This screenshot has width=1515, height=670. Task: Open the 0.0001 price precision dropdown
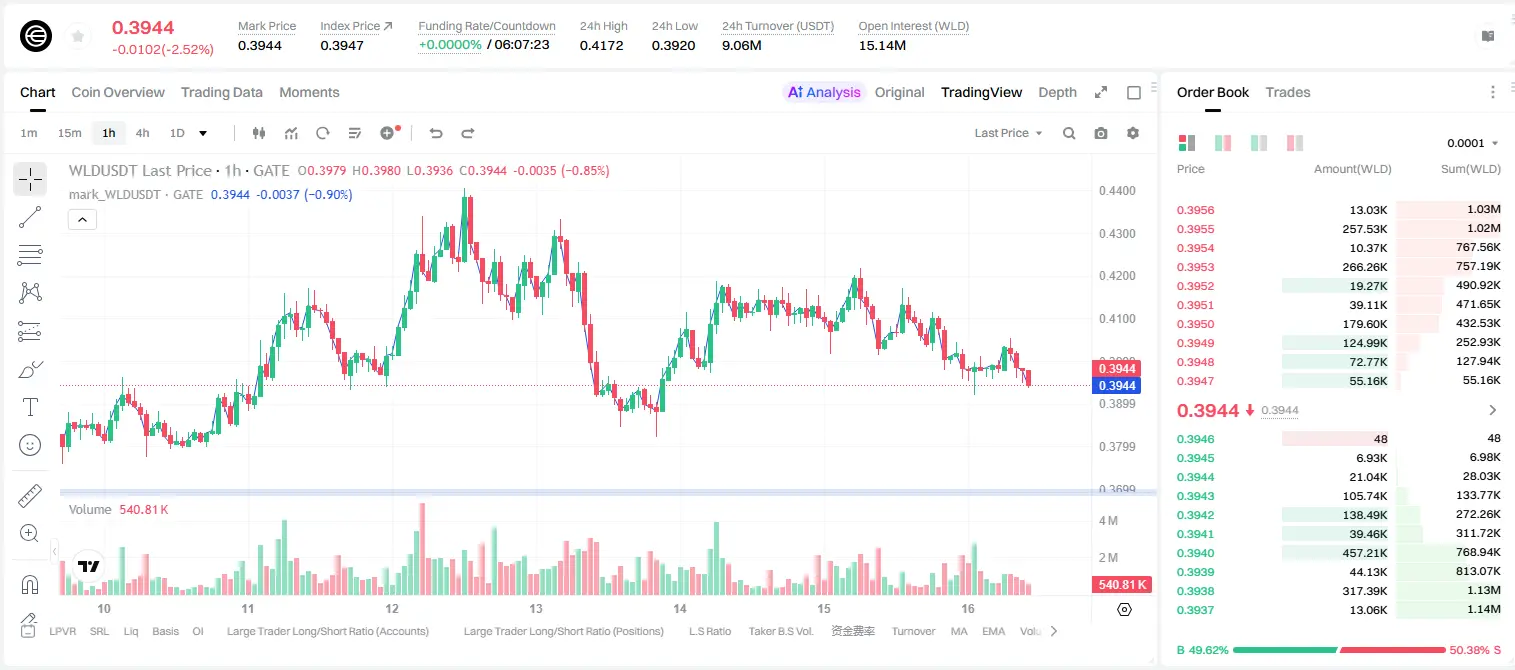[x=1472, y=143]
